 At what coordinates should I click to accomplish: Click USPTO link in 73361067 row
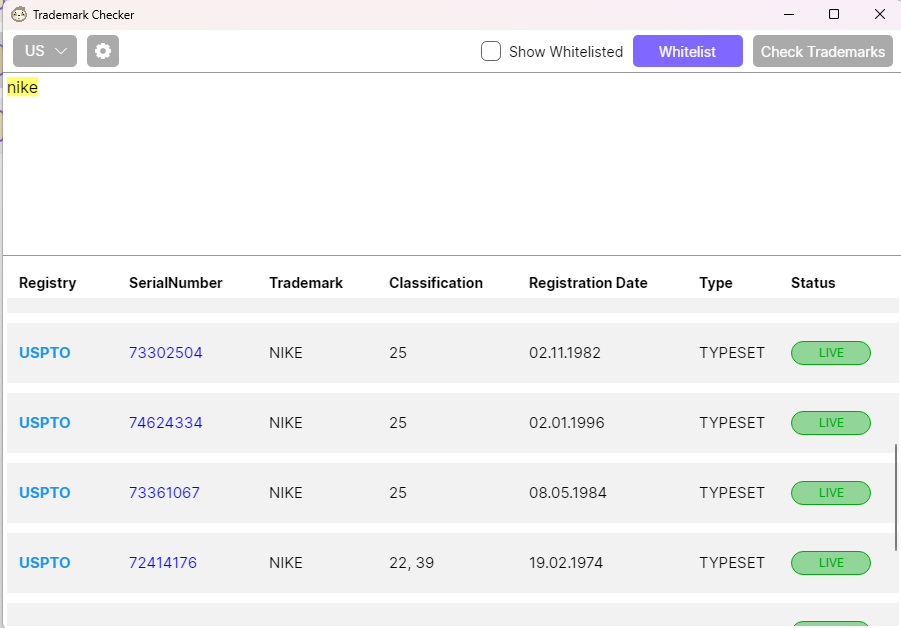tap(45, 493)
